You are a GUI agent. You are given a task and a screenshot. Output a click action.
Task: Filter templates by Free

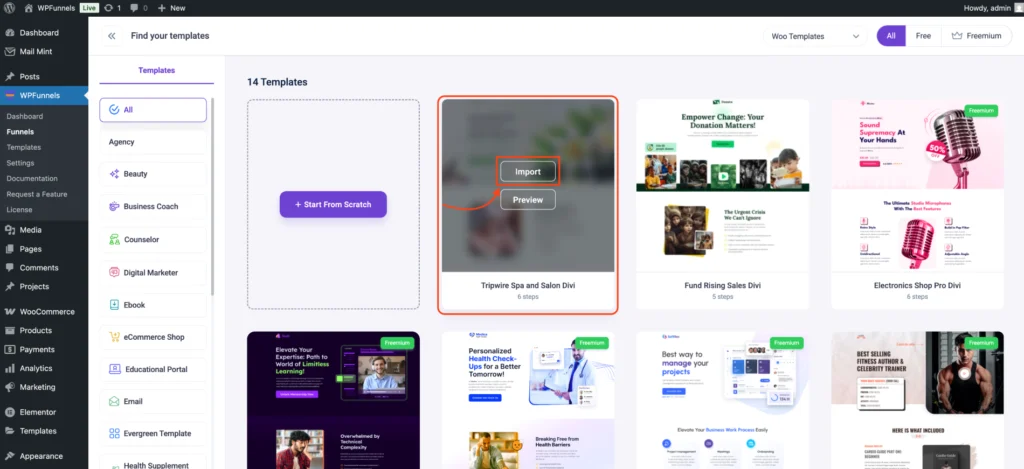(x=923, y=36)
